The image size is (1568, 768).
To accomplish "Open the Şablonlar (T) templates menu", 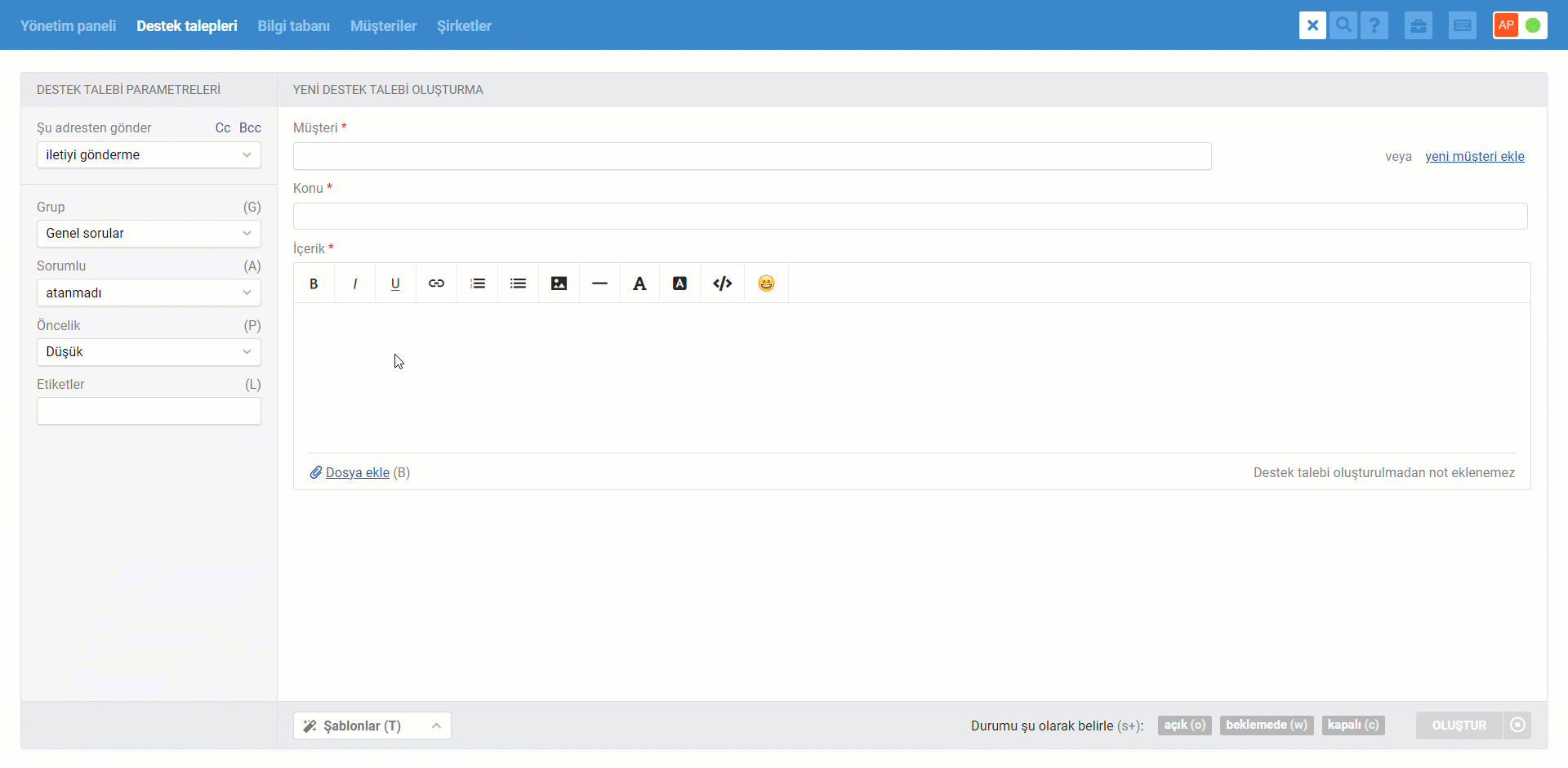I will pyautogui.click(x=372, y=726).
